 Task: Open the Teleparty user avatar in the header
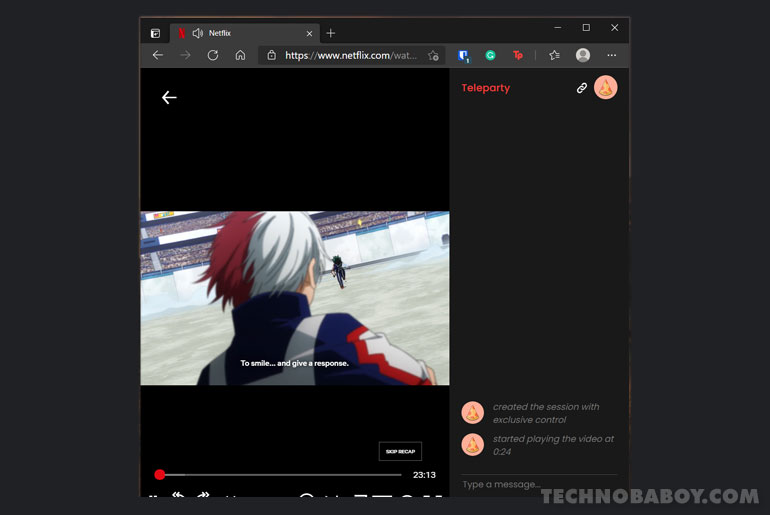tap(605, 87)
